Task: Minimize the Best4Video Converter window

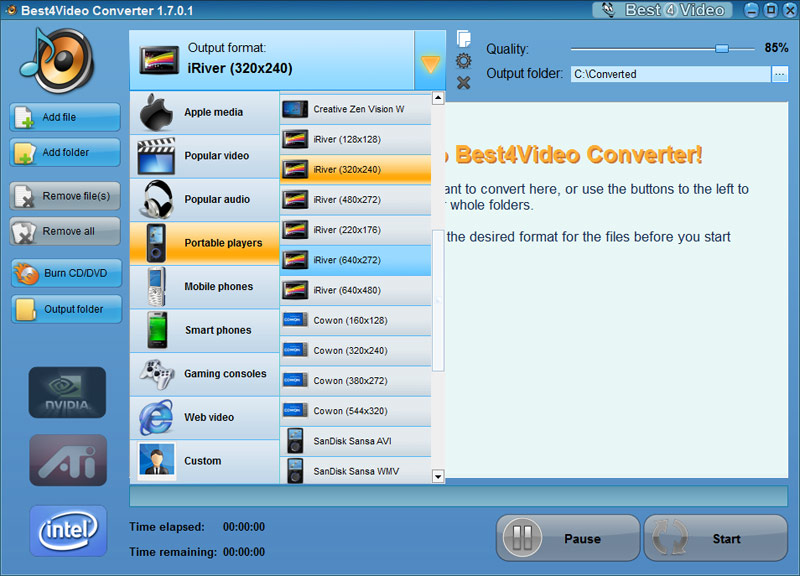Action: pyautogui.click(x=751, y=10)
